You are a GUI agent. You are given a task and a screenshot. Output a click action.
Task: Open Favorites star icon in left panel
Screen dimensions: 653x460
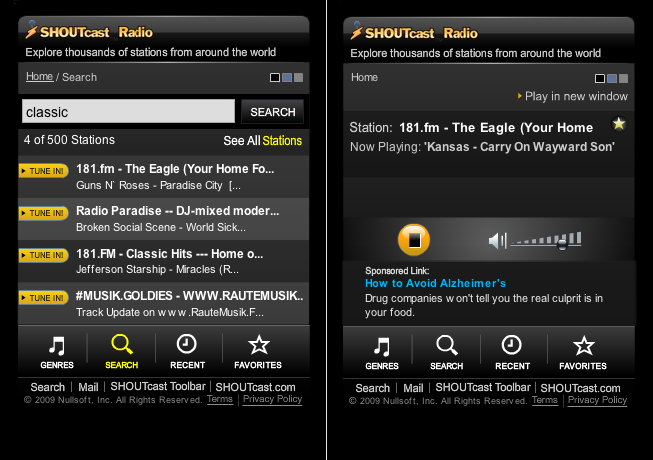[258, 352]
